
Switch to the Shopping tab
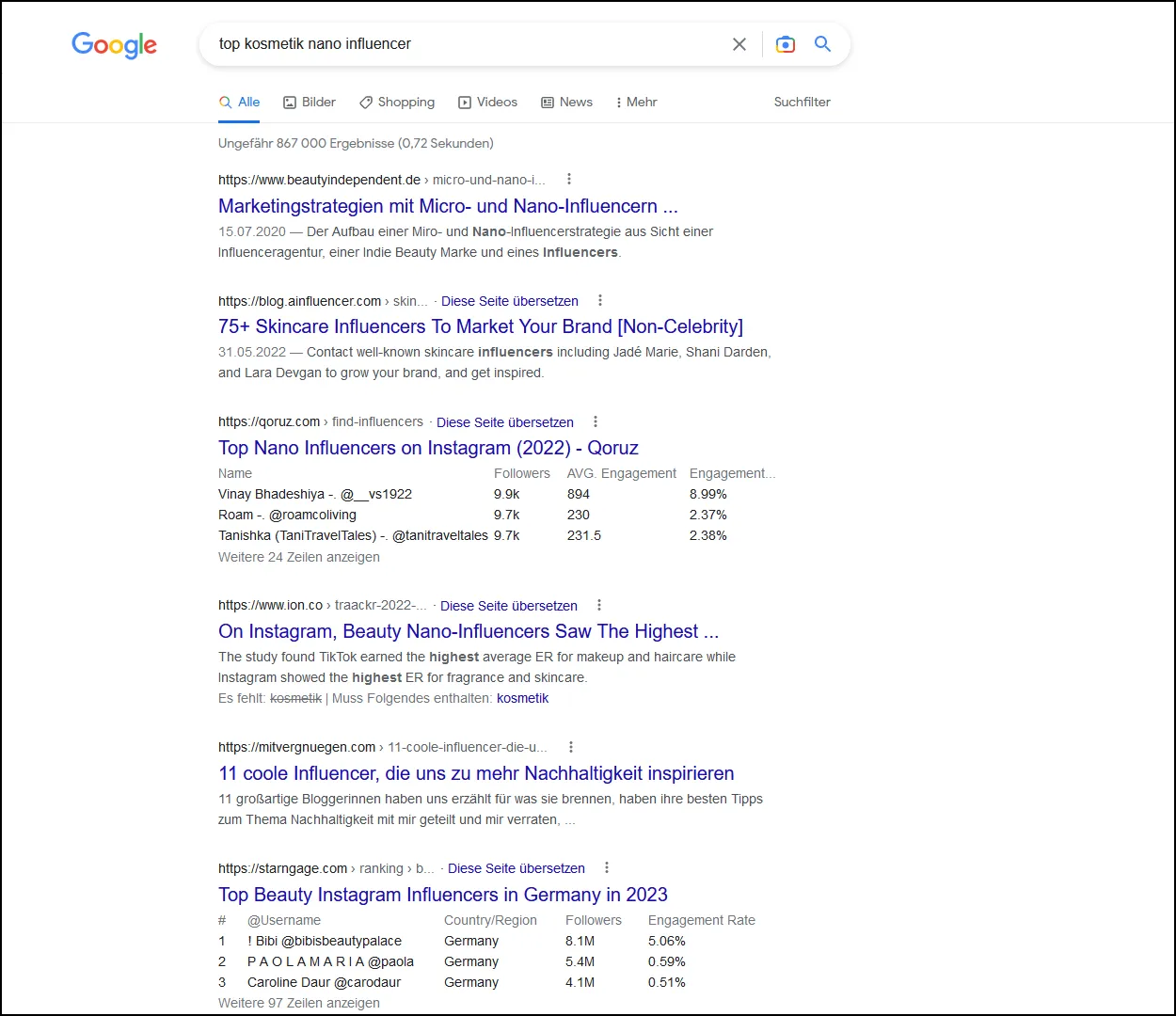click(397, 103)
